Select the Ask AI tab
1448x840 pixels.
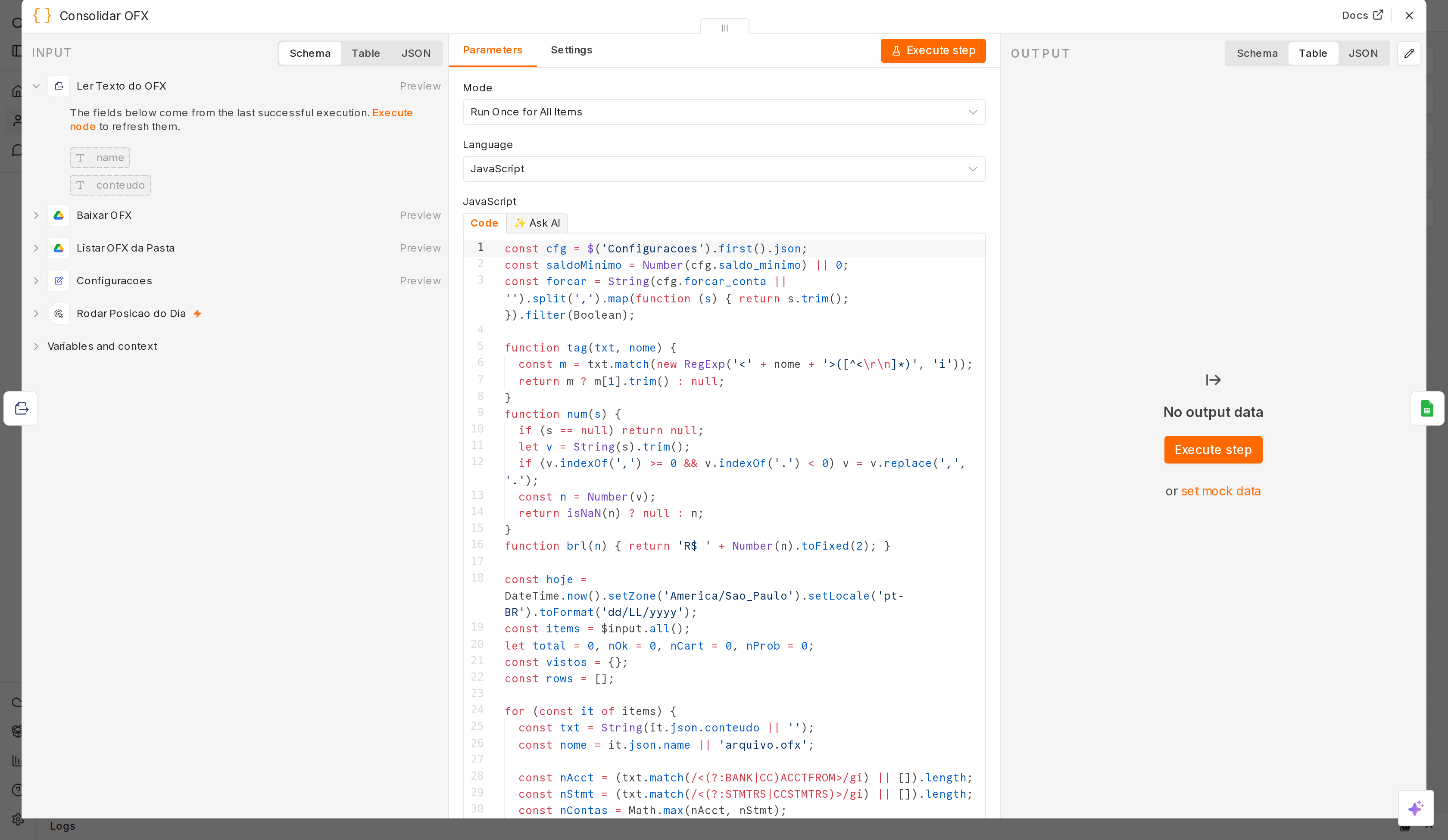click(x=537, y=223)
